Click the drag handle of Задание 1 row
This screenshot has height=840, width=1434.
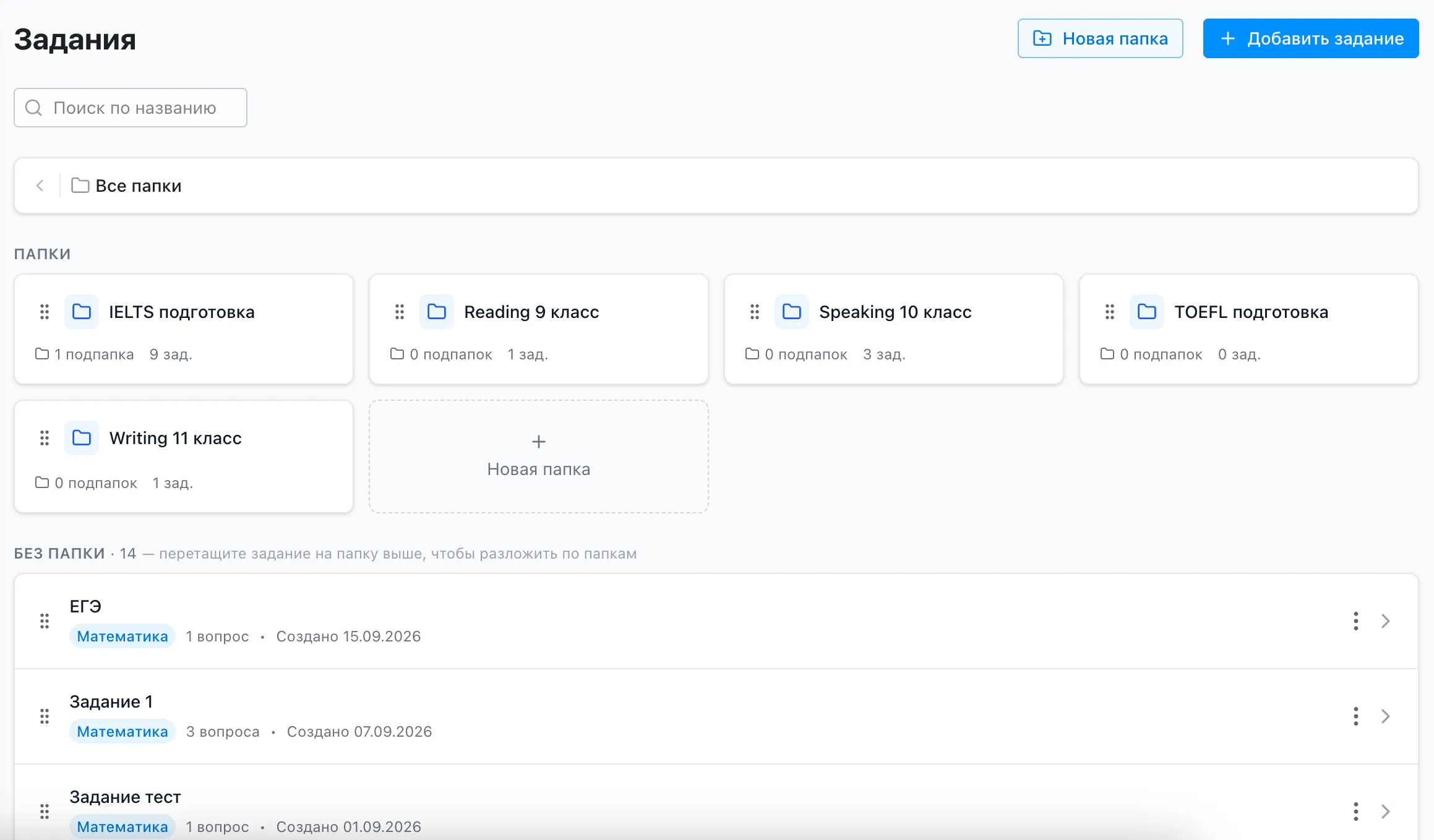(x=45, y=716)
